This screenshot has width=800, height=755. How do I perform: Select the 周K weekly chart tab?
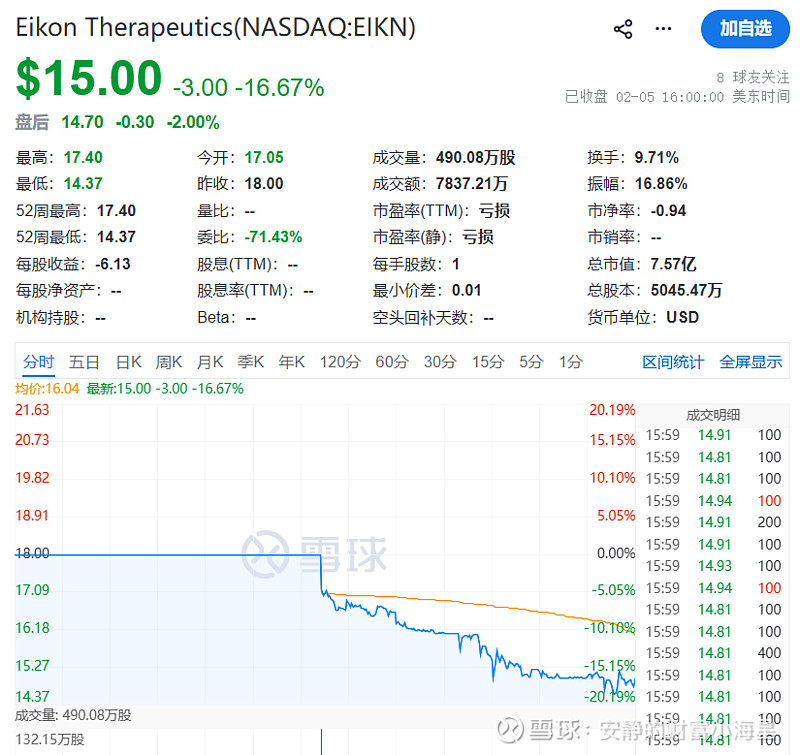[168, 363]
